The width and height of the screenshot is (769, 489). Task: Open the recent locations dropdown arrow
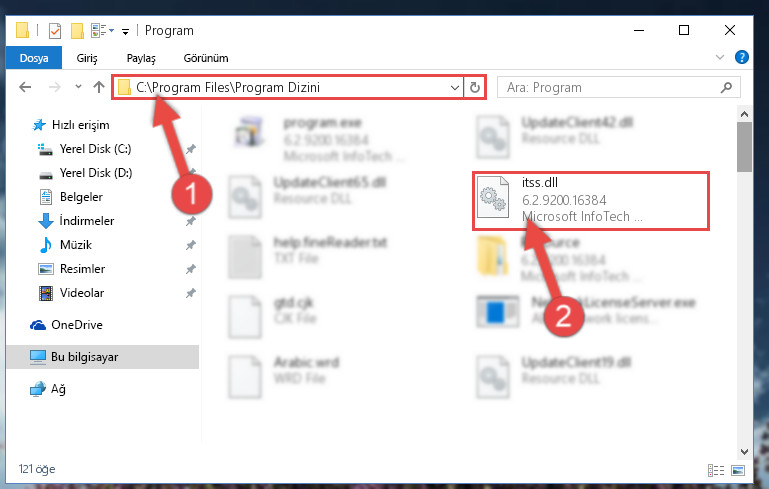[78, 87]
